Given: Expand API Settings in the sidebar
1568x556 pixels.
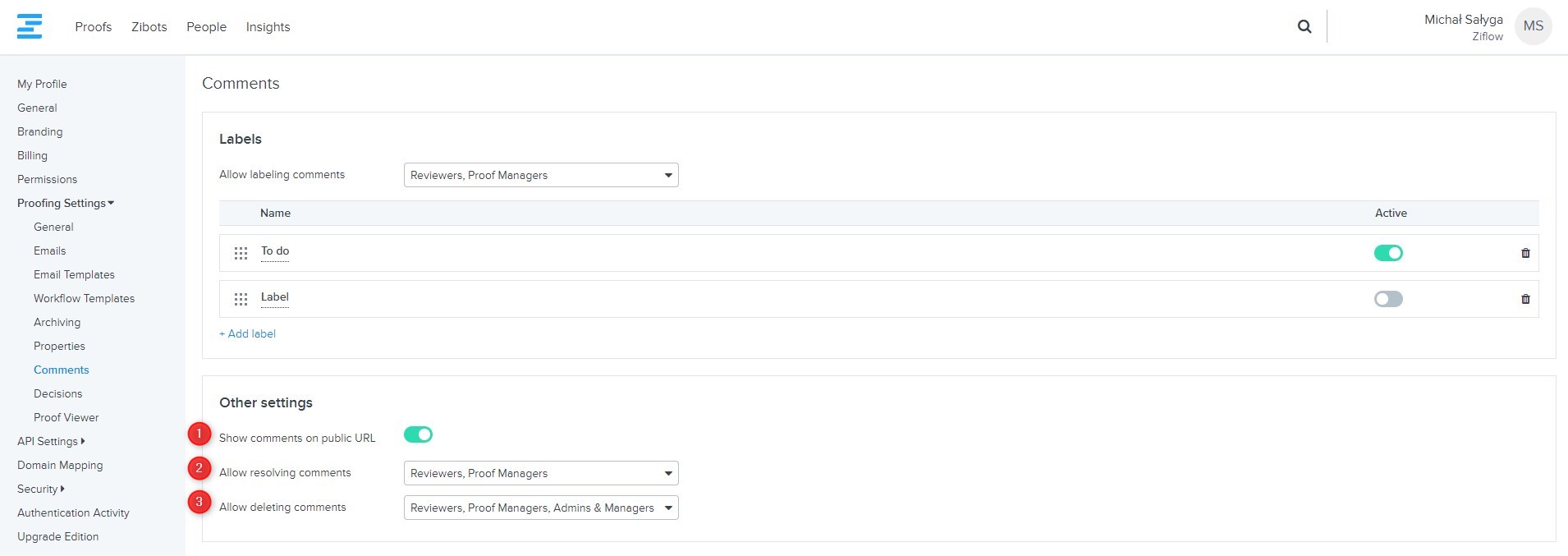Looking at the screenshot, I should tap(51, 441).
